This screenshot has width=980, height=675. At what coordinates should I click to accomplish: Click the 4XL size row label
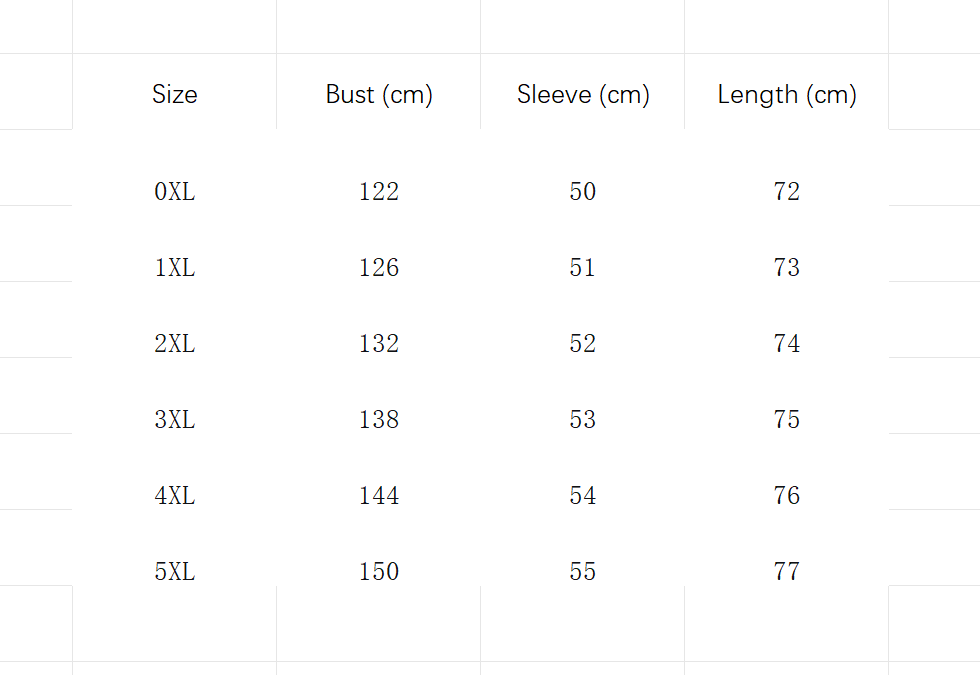(x=175, y=495)
